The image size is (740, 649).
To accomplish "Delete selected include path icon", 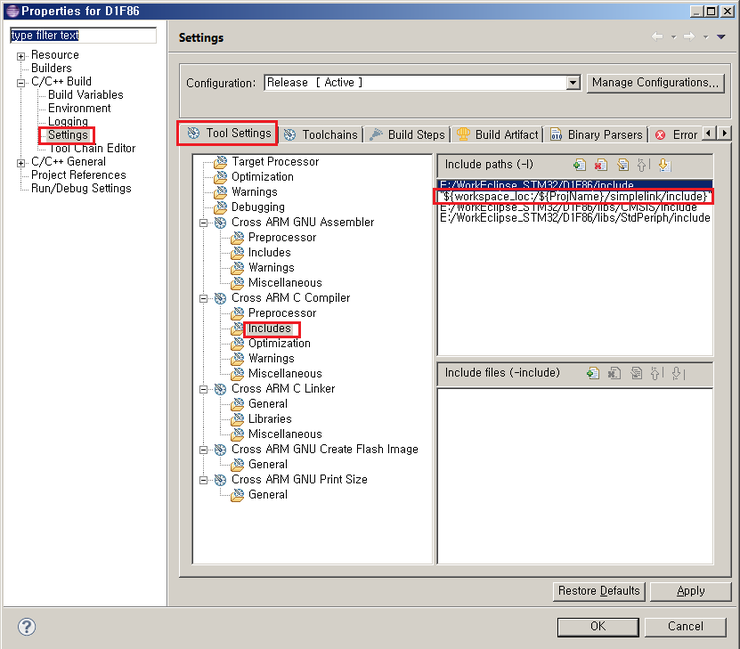I will pos(601,165).
